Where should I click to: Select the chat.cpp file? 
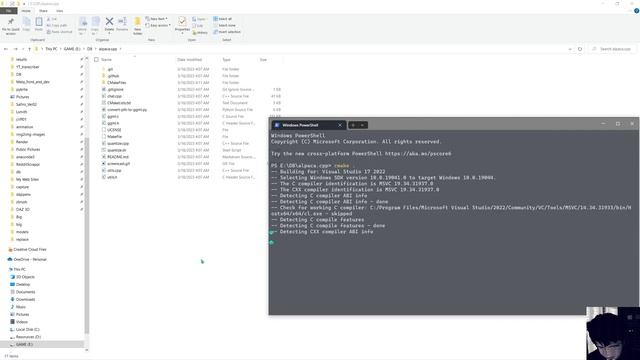[x=115, y=96]
